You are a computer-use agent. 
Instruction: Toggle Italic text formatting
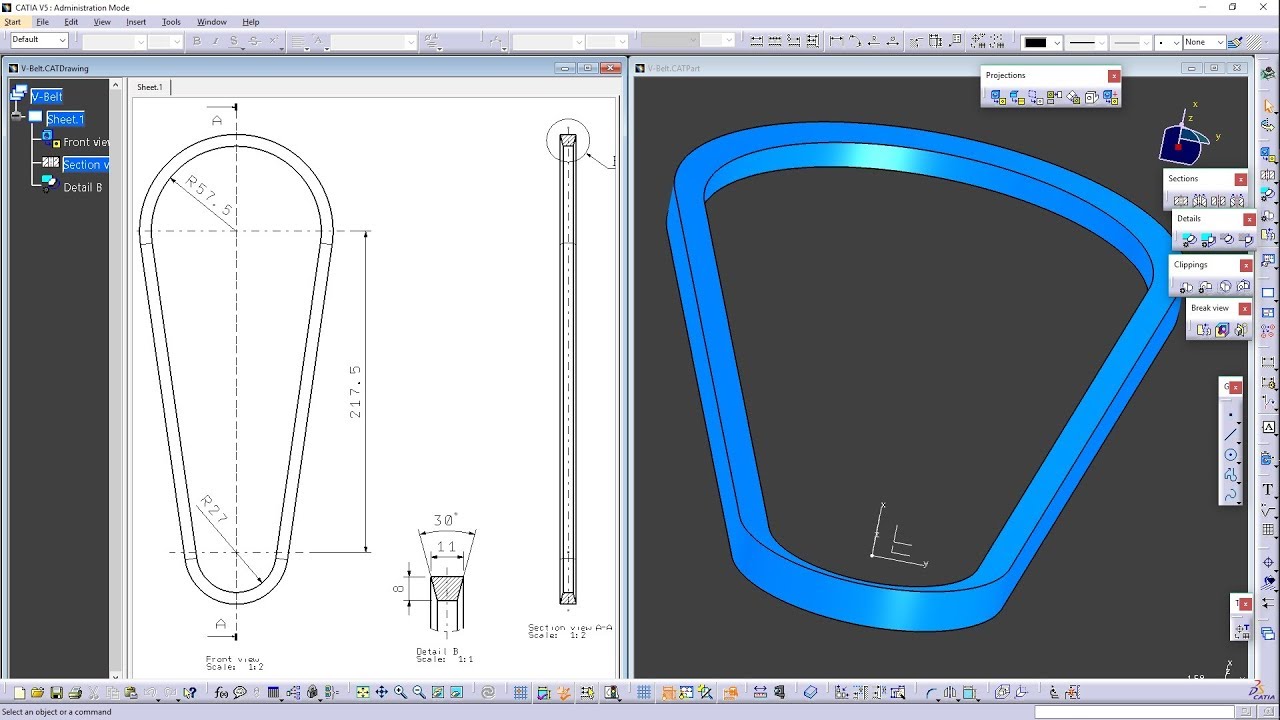tap(215, 41)
